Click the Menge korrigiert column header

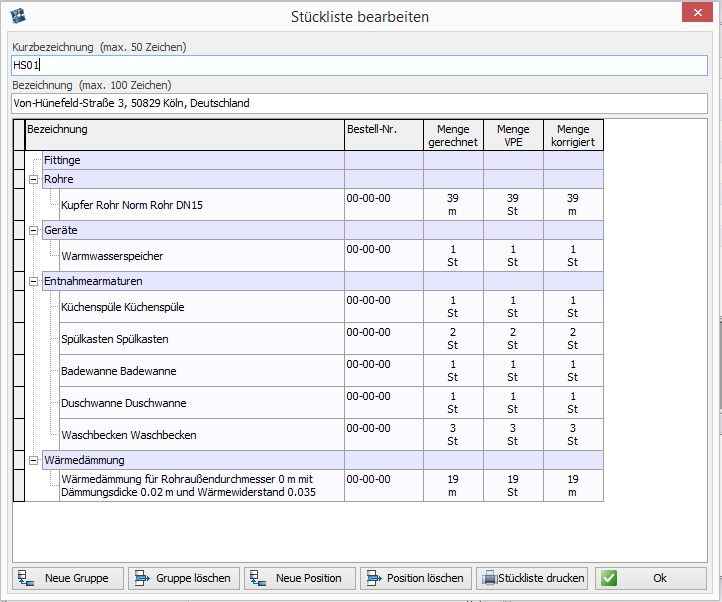(573, 135)
